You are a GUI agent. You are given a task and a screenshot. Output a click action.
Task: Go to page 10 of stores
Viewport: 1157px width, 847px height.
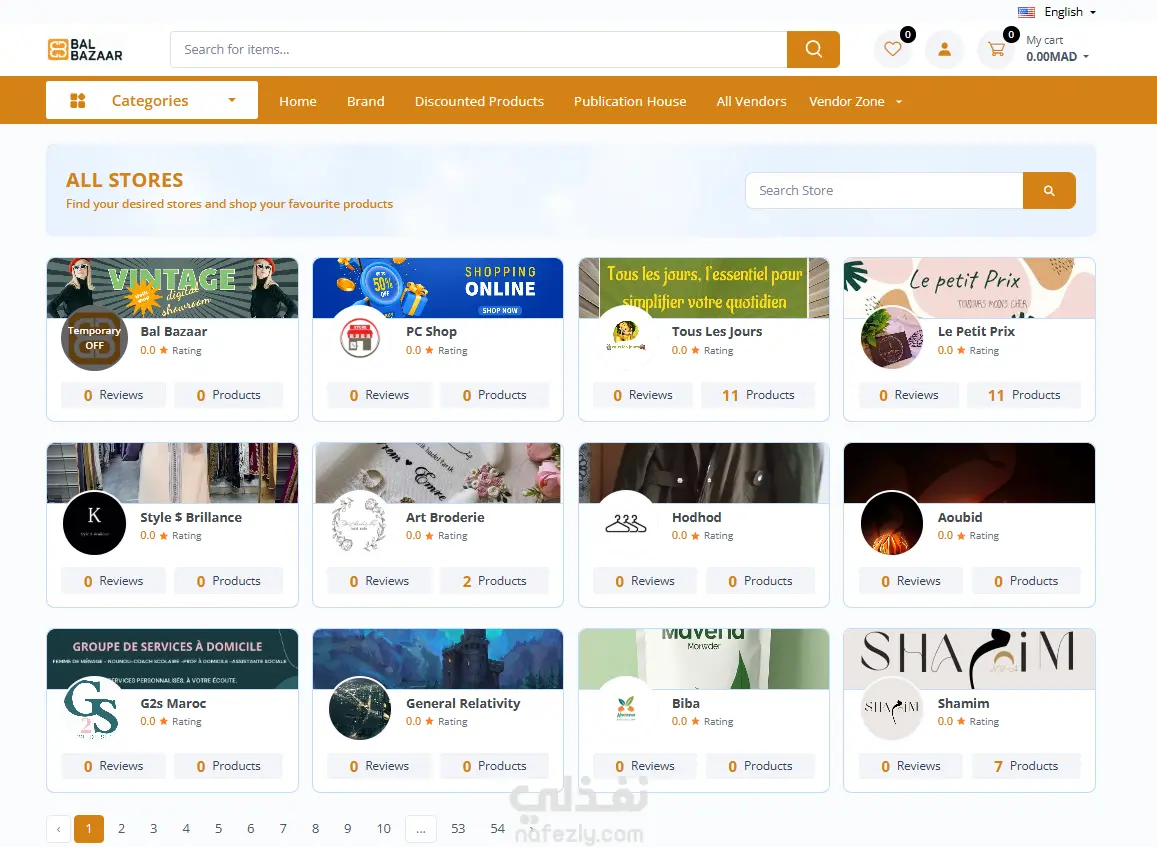point(384,829)
